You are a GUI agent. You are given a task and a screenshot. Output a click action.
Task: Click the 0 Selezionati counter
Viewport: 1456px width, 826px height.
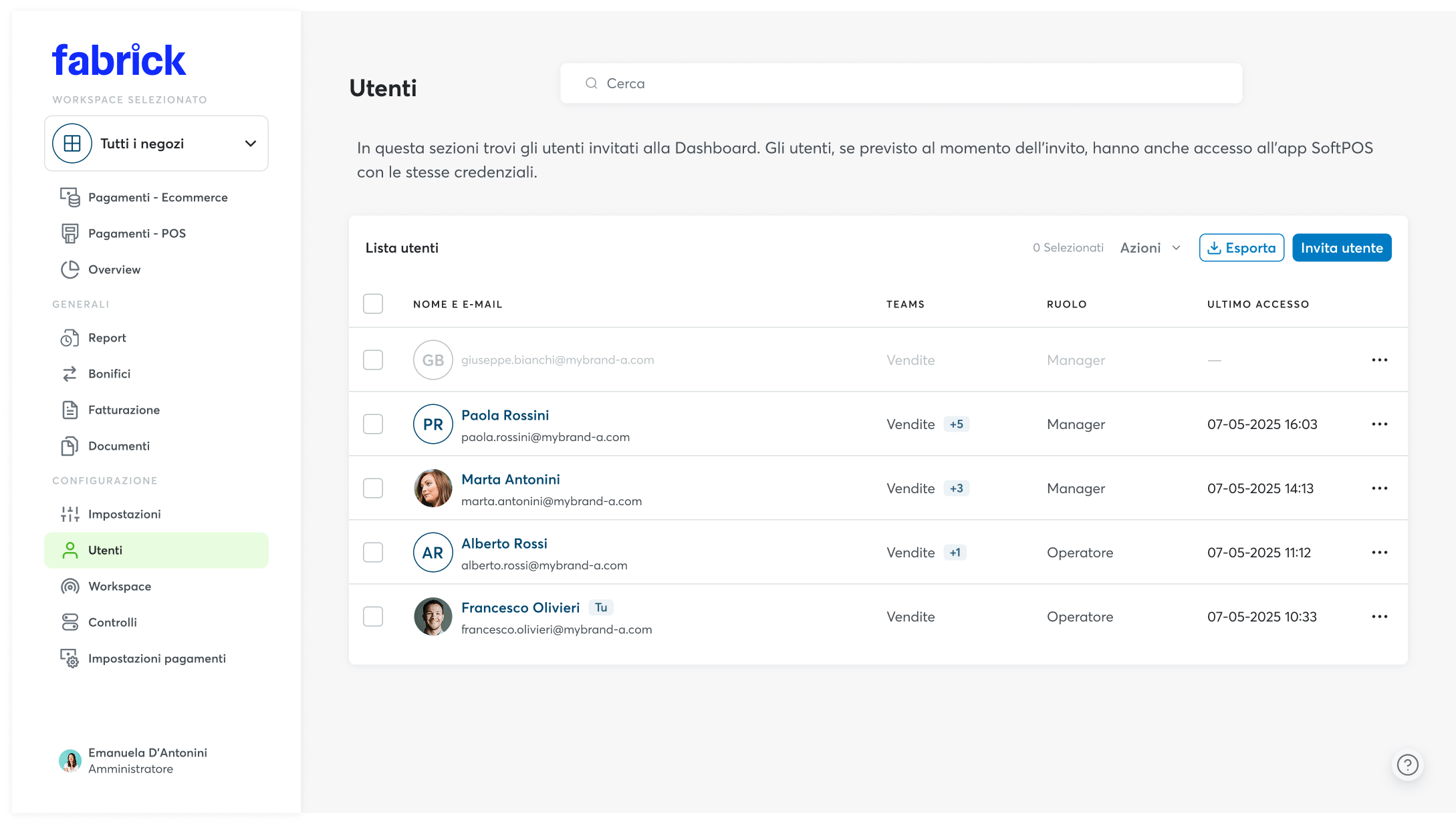click(x=1068, y=248)
